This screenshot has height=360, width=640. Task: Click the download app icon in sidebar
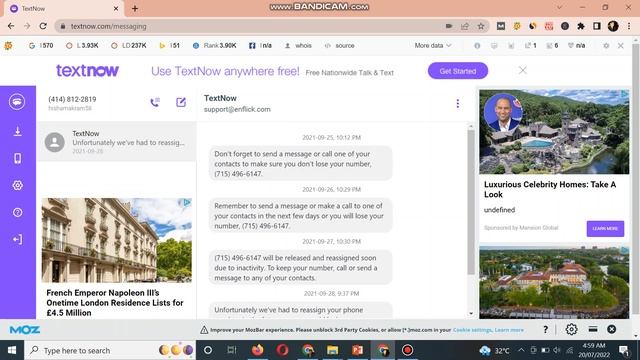[x=17, y=131]
